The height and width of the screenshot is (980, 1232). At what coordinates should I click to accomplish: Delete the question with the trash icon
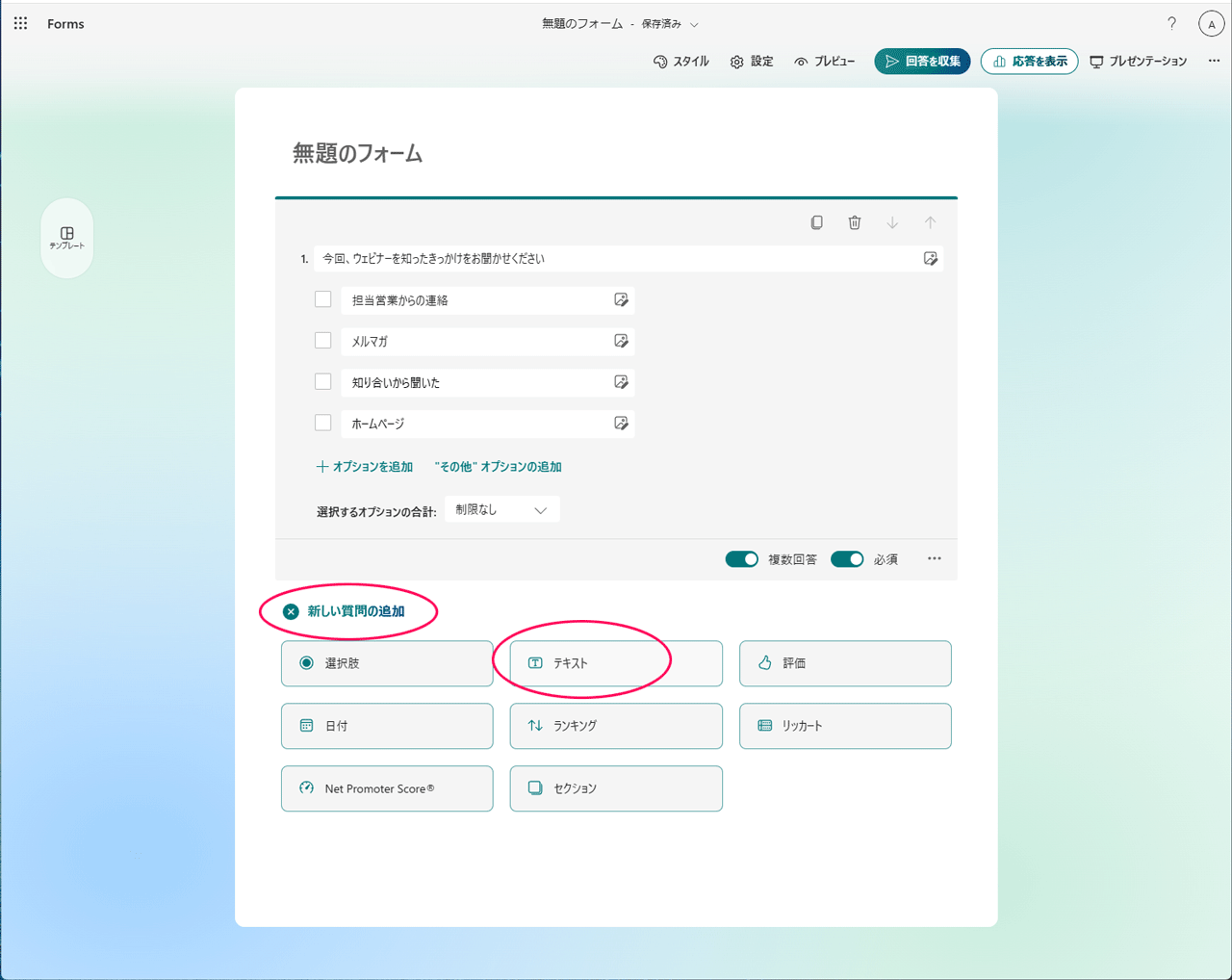click(854, 221)
